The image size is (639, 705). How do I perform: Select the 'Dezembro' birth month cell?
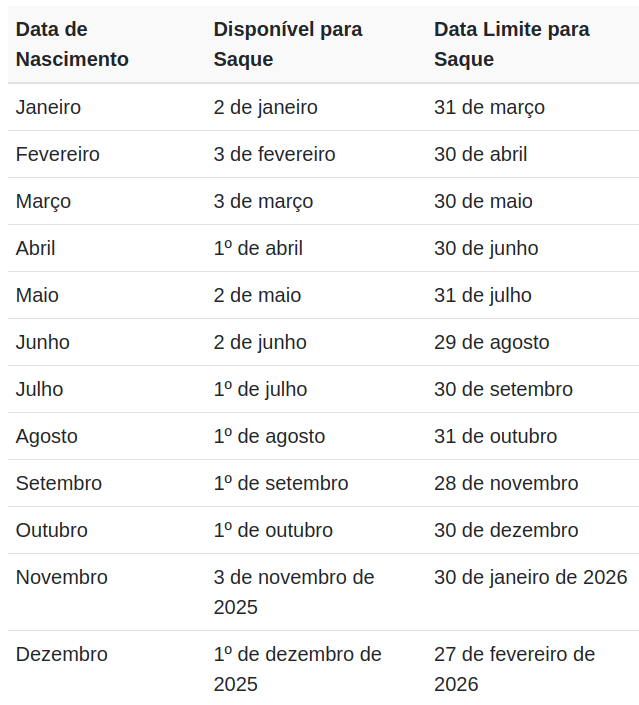61,654
